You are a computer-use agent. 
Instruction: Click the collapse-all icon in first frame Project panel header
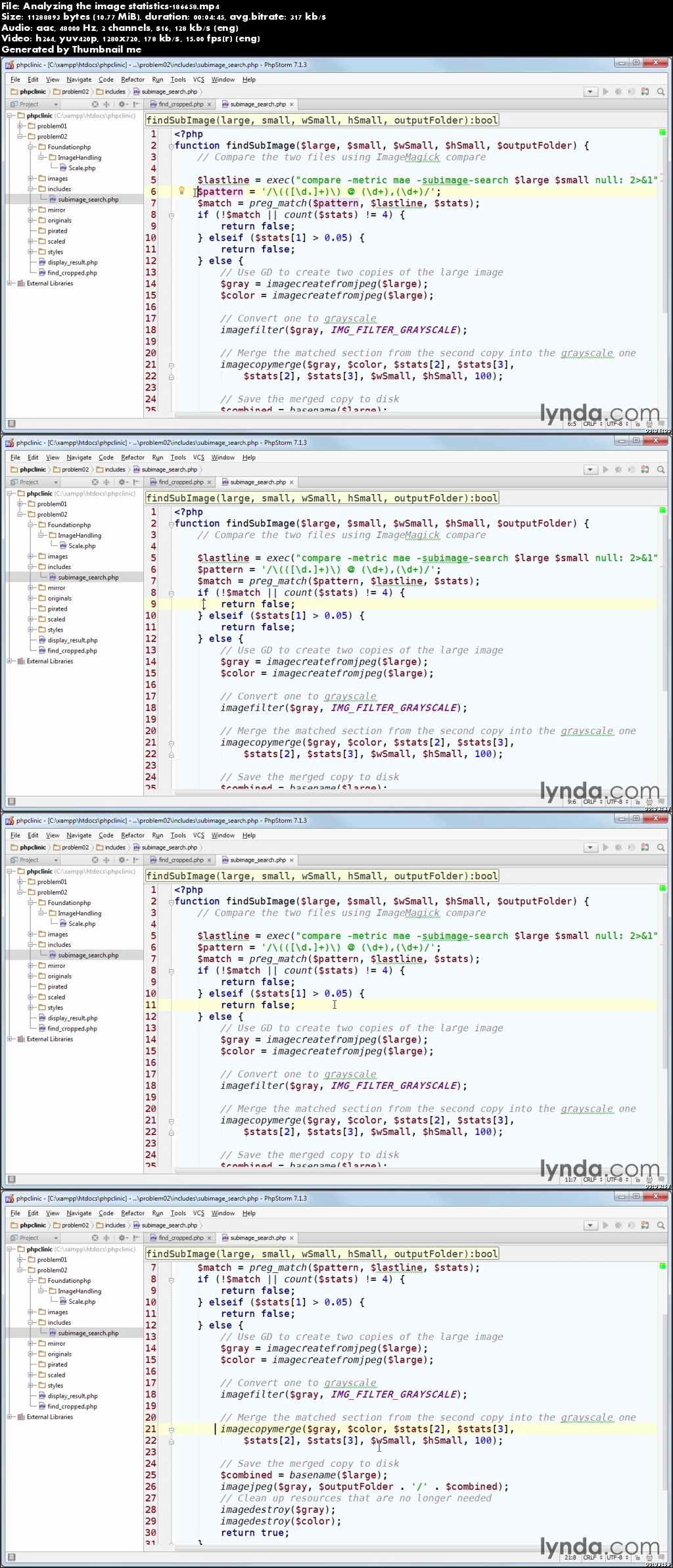point(106,104)
